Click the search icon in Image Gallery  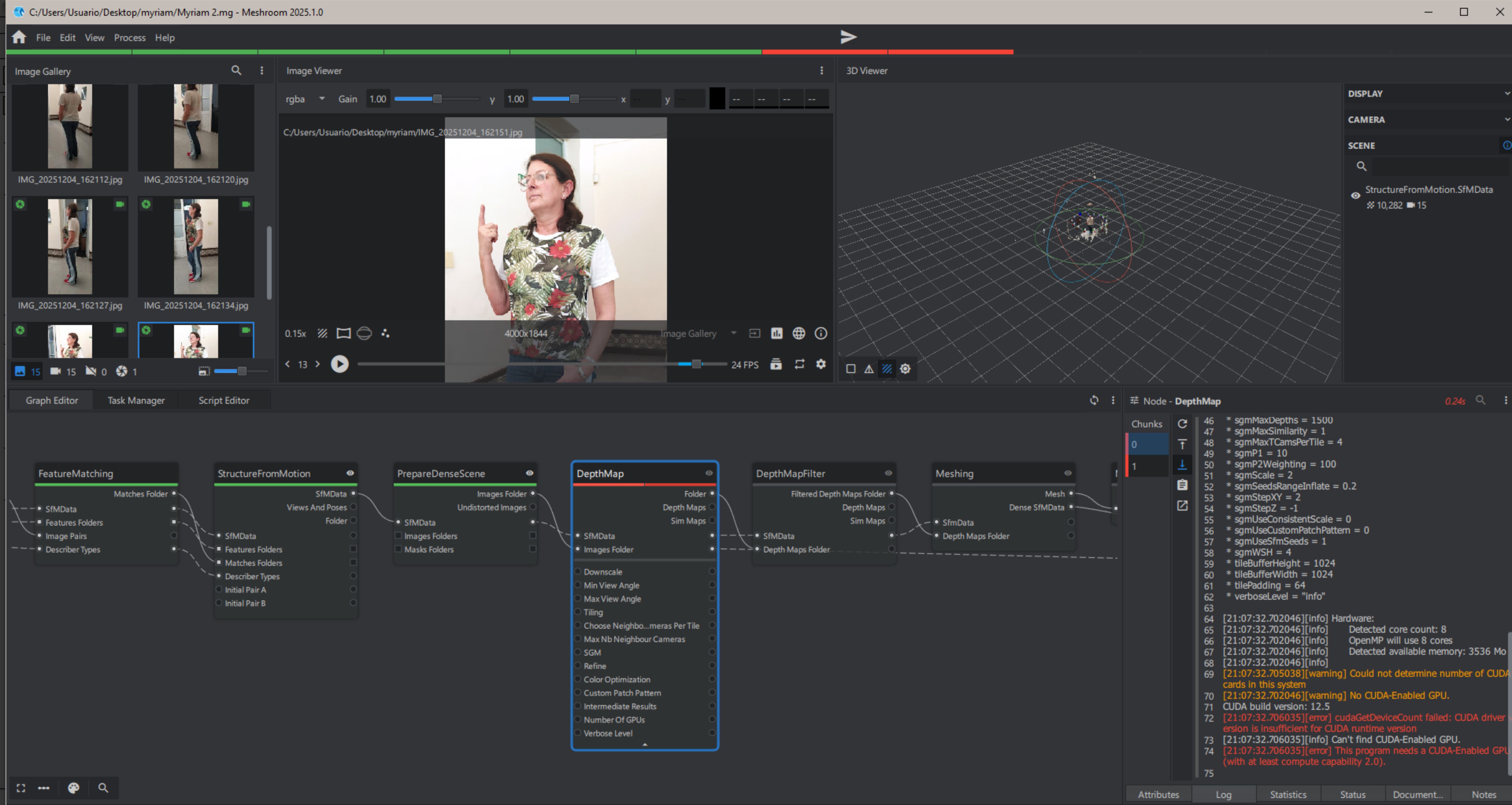click(x=236, y=70)
